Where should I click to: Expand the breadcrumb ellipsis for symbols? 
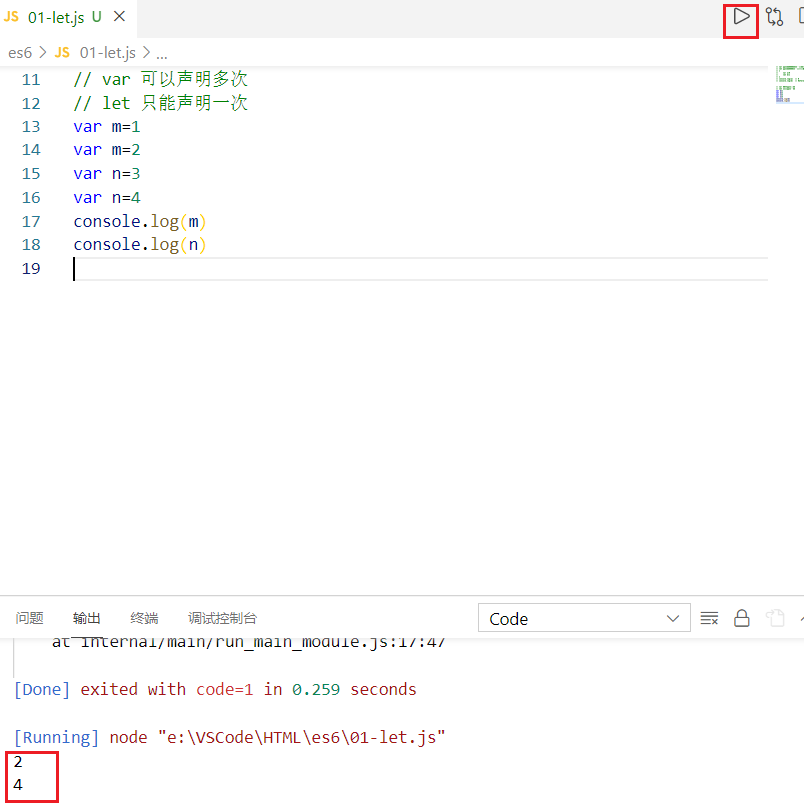(x=161, y=52)
